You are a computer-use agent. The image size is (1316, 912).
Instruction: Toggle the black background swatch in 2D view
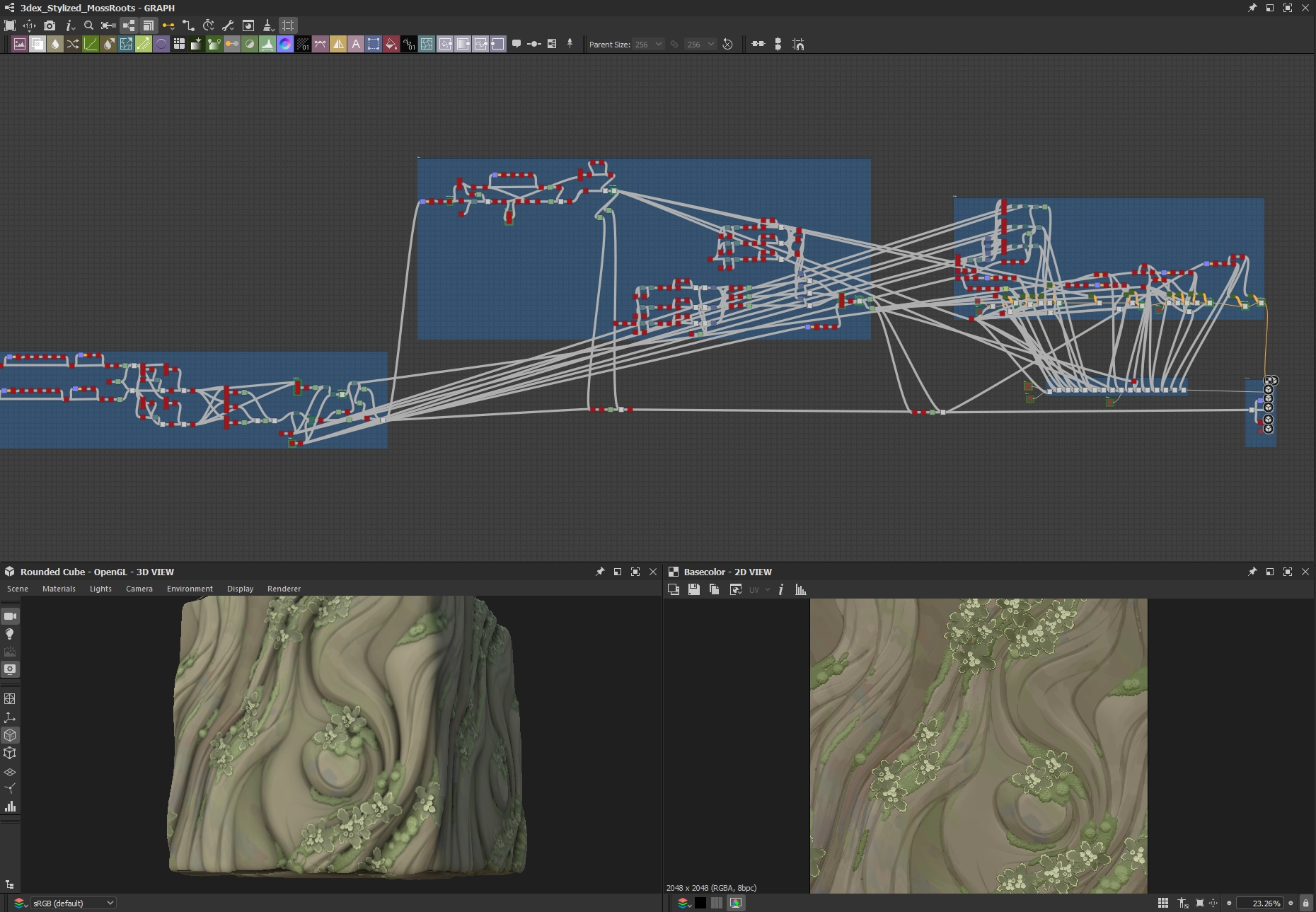click(700, 903)
